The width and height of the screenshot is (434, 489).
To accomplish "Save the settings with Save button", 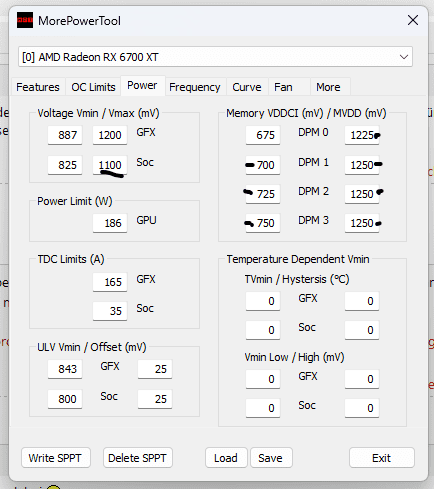I will (x=271, y=458).
